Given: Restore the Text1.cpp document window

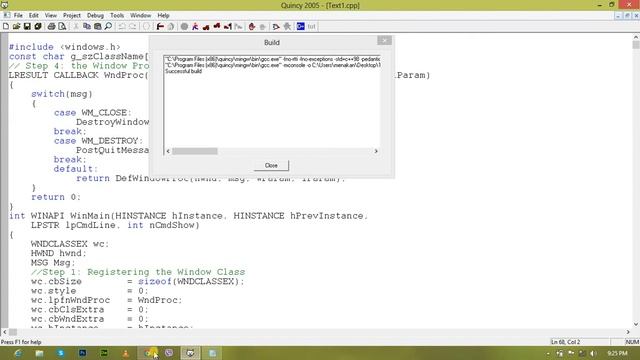Looking at the screenshot, I should (627, 16).
